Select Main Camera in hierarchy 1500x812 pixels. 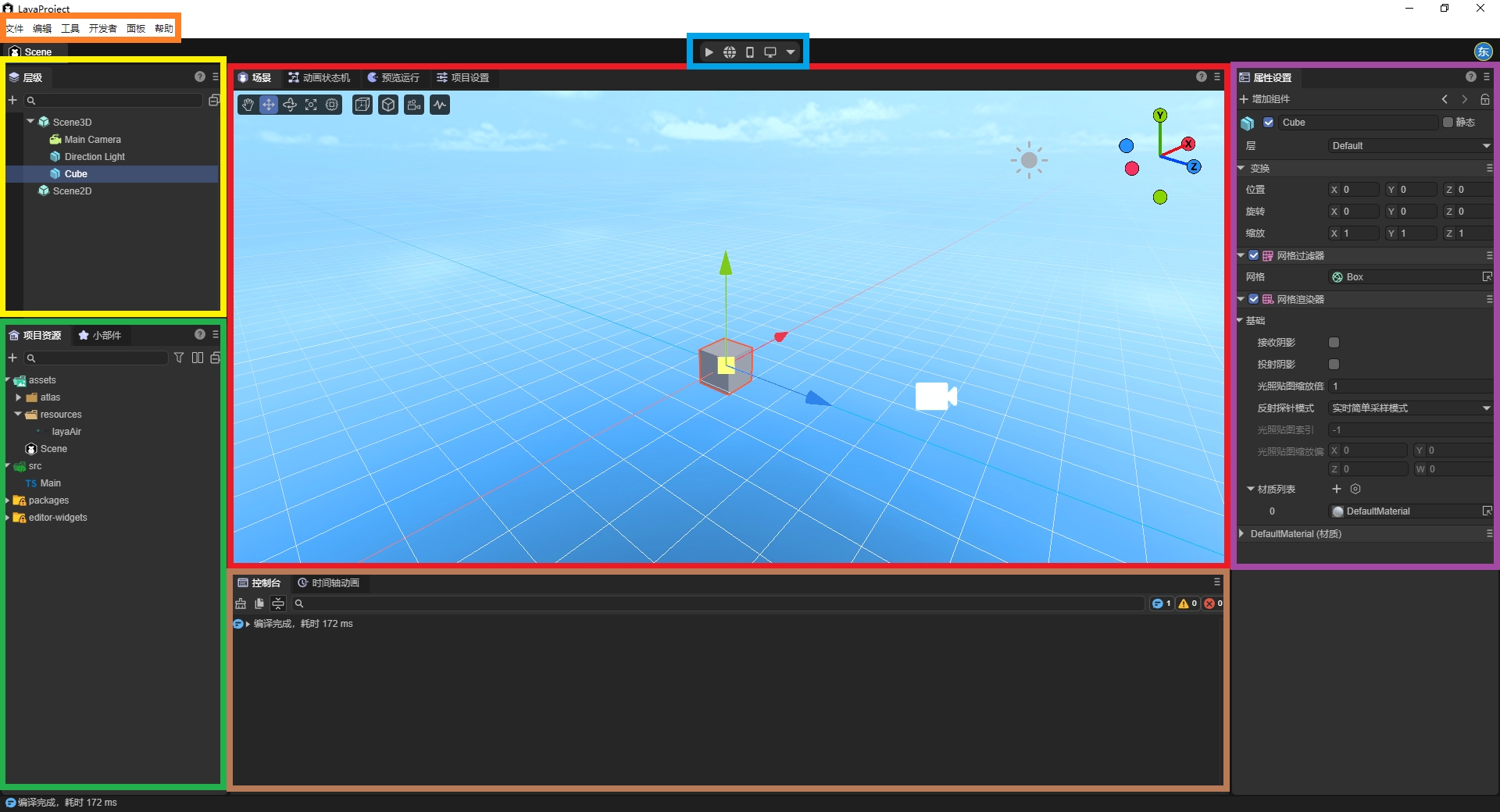pos(92,140)
